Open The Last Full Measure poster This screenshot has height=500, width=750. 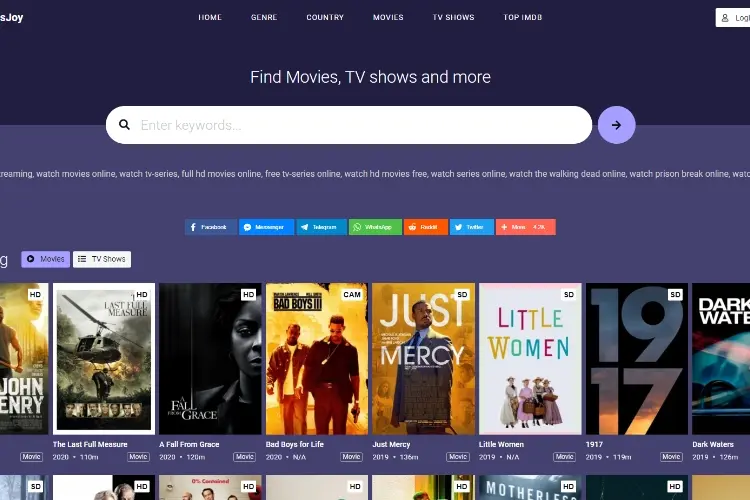point(104,359)
